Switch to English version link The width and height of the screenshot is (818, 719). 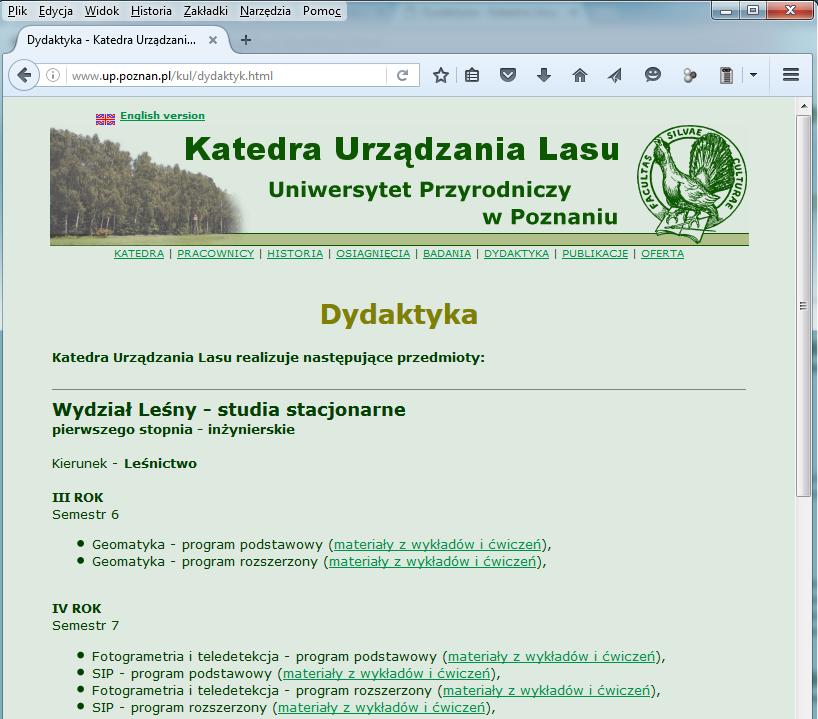162,115
